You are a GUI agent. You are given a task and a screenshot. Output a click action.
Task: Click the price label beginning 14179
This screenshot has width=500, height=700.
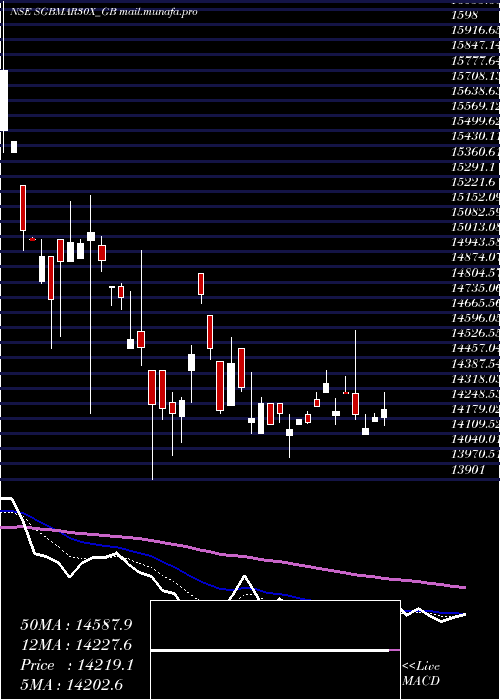[475, 410]
